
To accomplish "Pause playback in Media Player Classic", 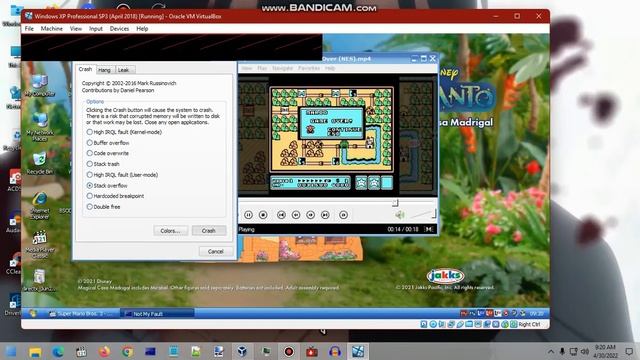I will pos(248,215).
